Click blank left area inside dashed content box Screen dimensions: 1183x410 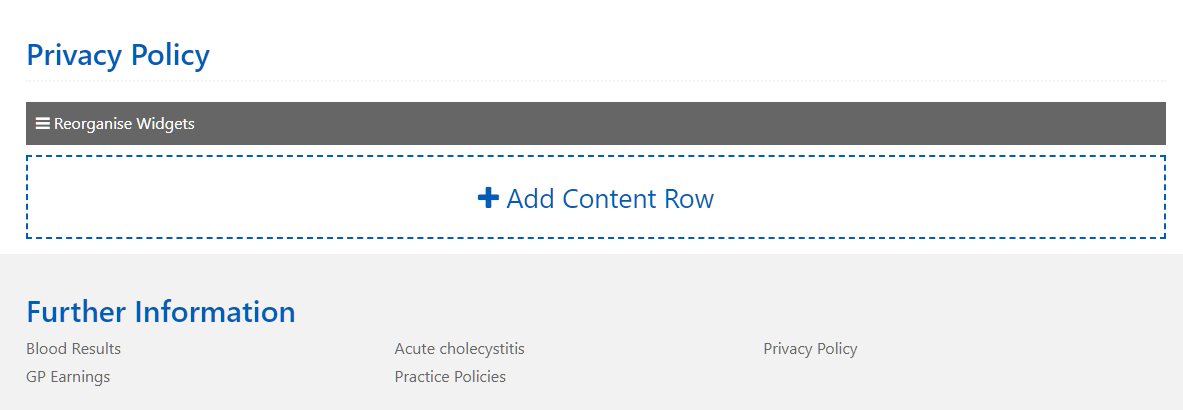200,198
